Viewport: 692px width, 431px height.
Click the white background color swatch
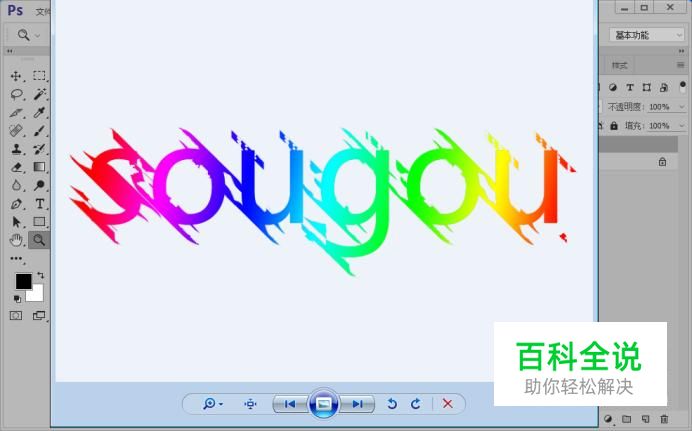coord(36,295)
